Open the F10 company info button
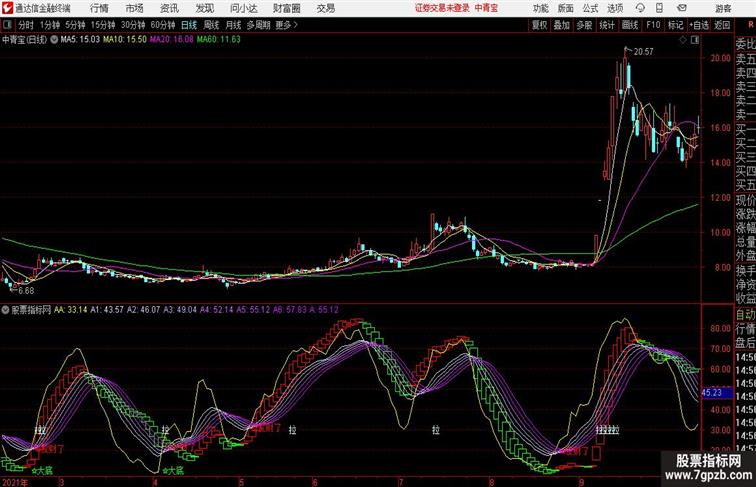756x487 pixels. [653, 25]
